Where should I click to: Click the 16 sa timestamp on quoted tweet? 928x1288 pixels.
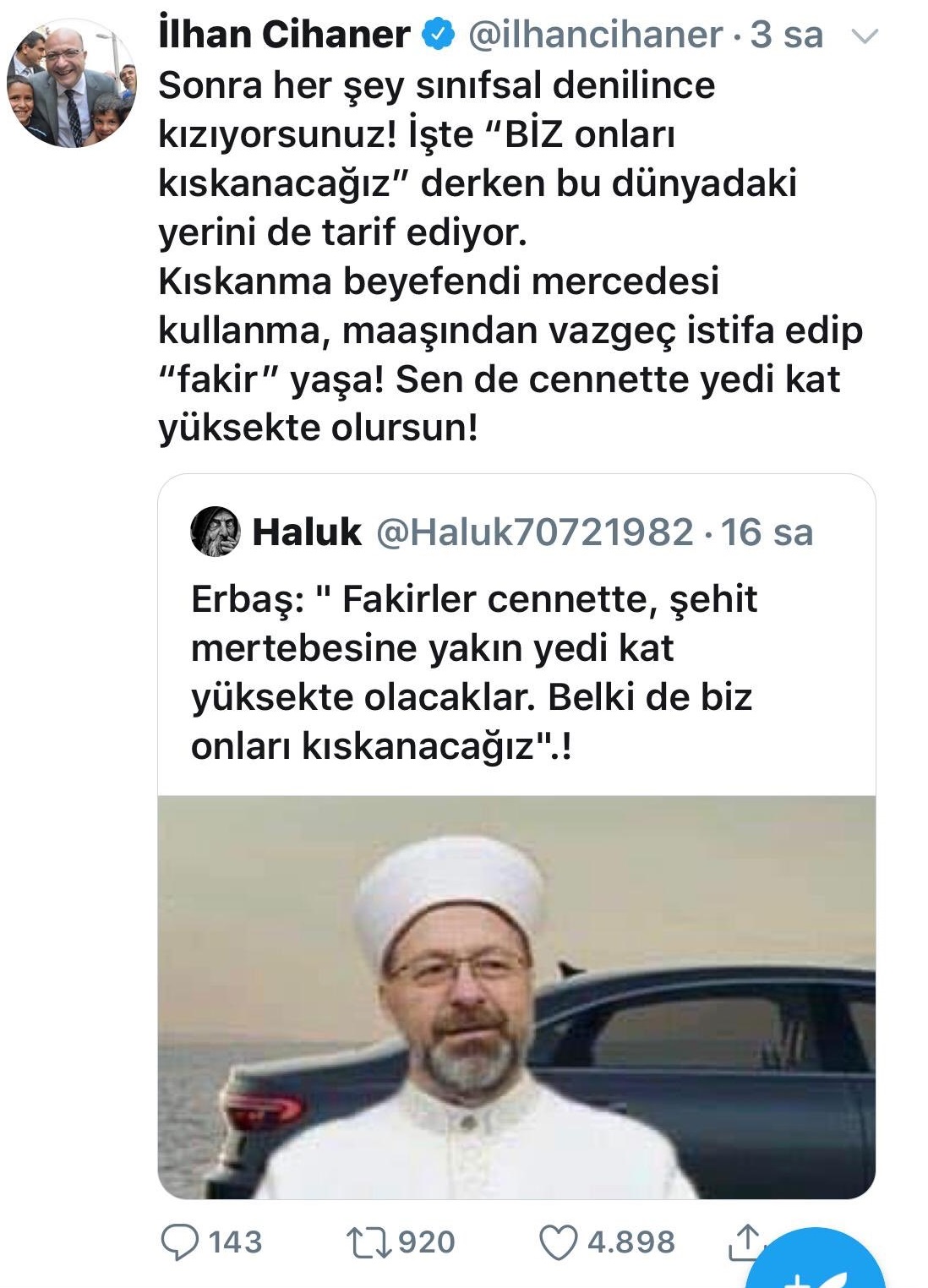(x=767, y=532)
